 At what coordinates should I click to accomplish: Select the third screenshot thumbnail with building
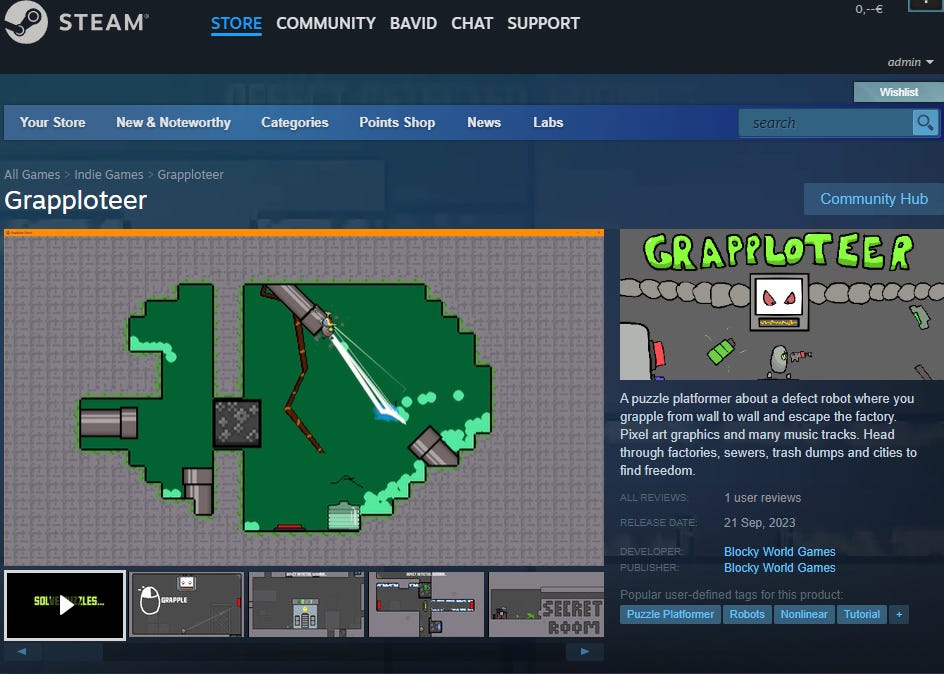(306, 605)
